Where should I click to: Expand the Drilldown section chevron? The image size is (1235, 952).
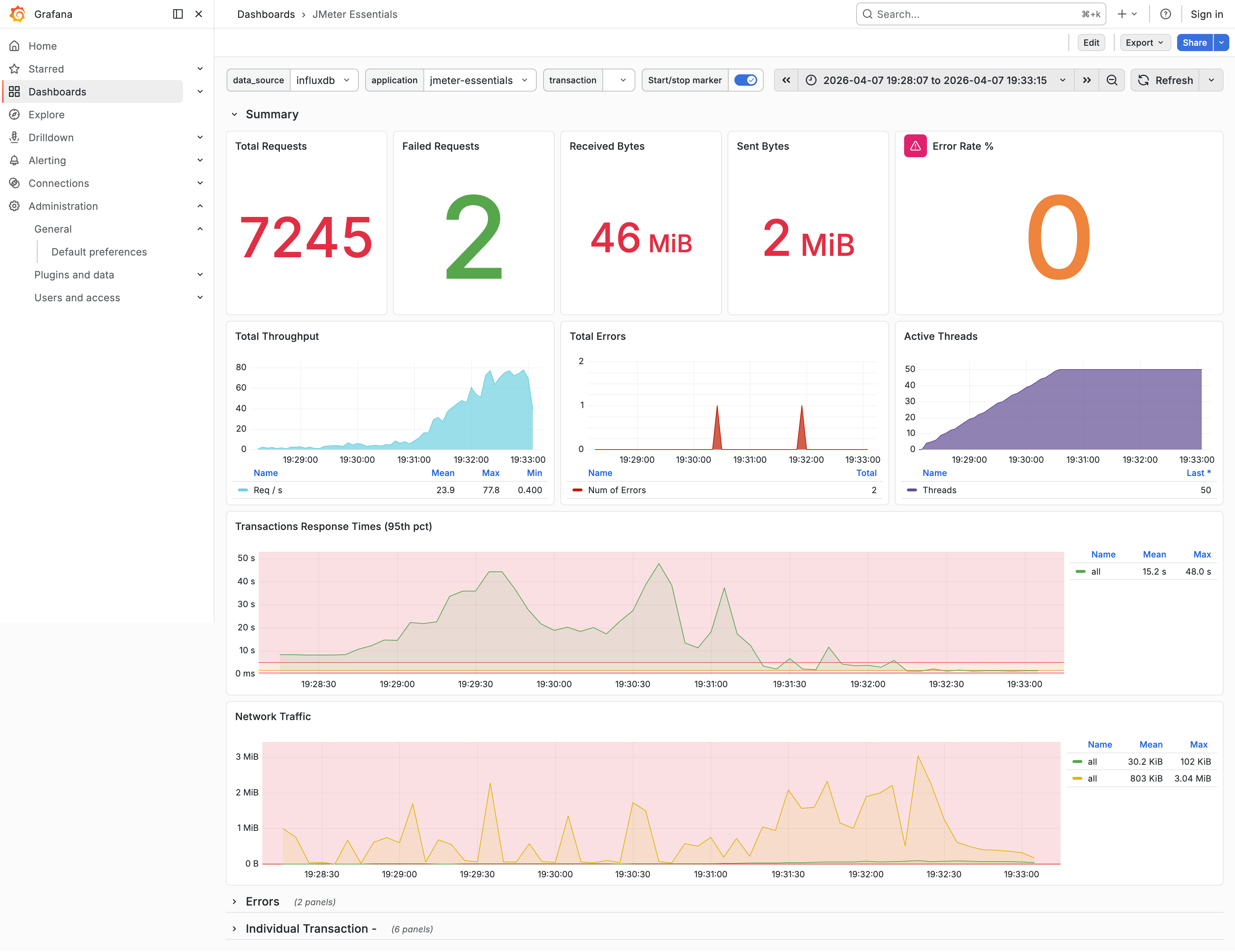click(200, 137)
